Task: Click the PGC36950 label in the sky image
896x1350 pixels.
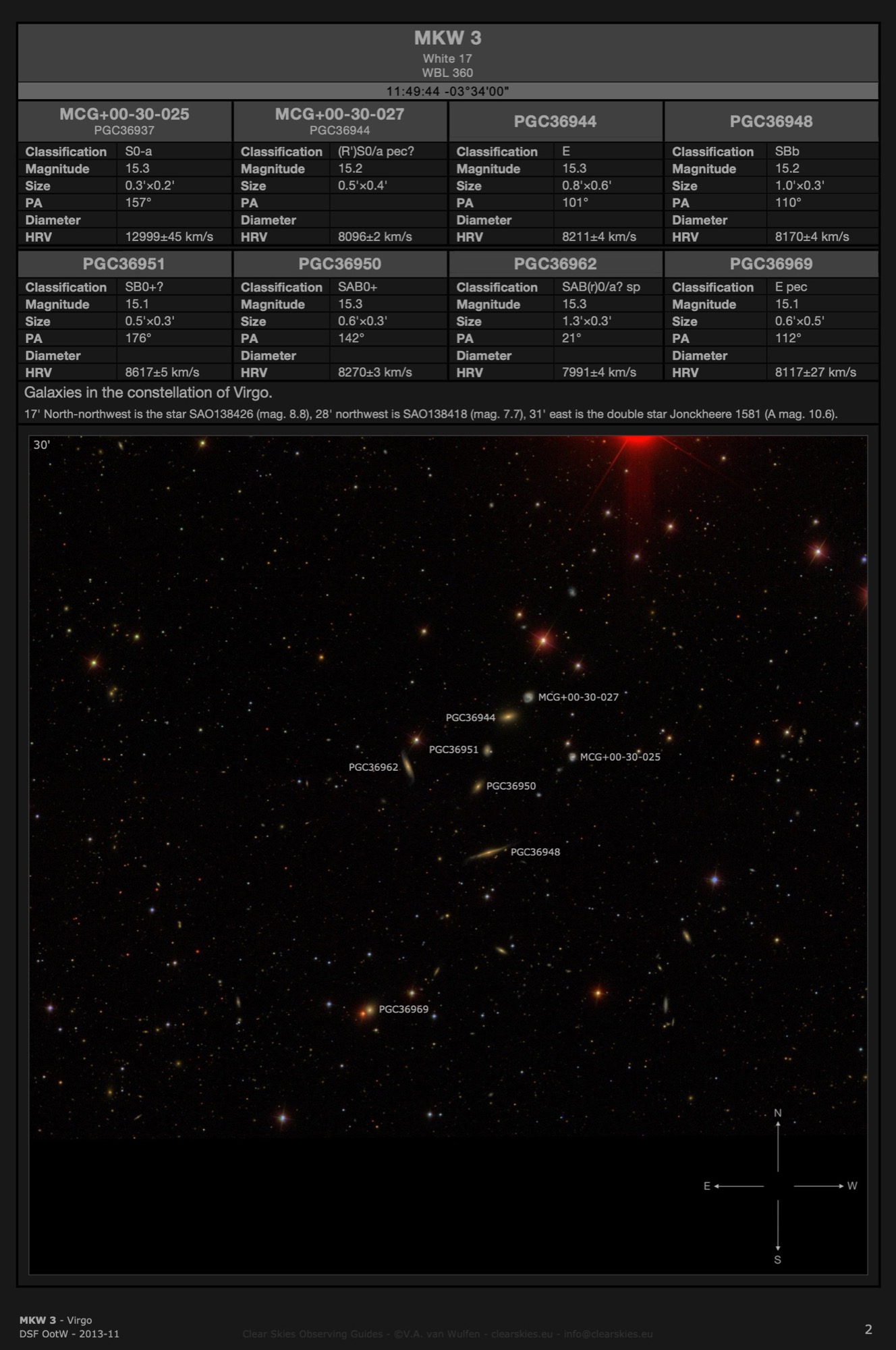Action: pos(511,786)
